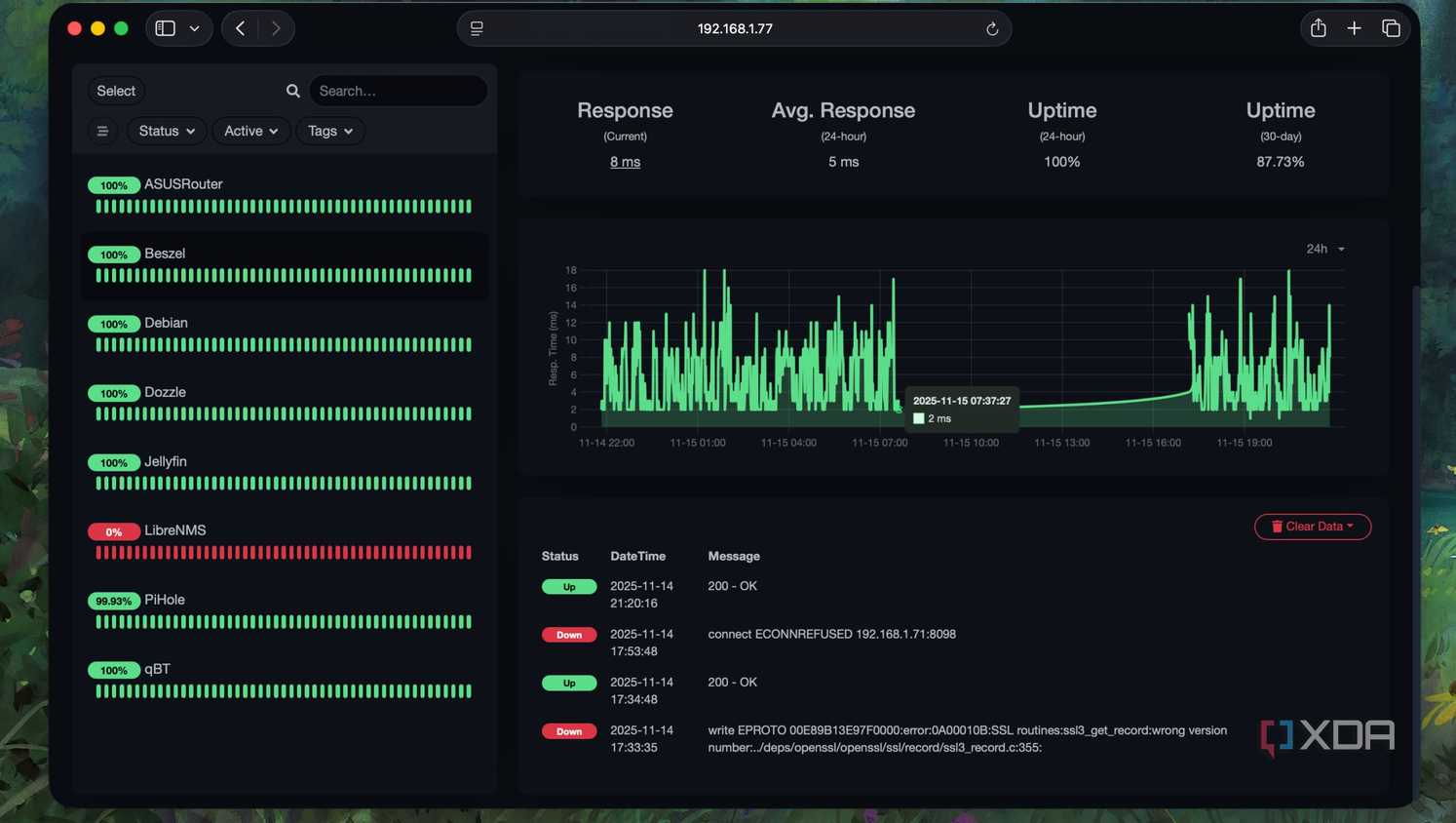This screenshot has width=1456, height=823.
Task: Open the Tags filter dropdown
Action: pyautogui.click(x=330, y=131)
